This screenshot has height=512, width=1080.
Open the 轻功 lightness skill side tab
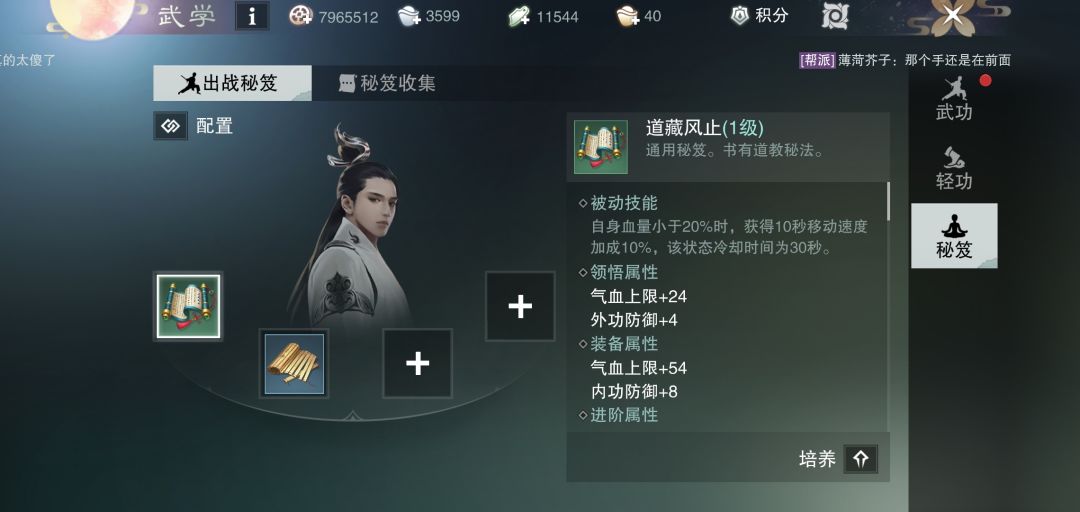(954, 168)
